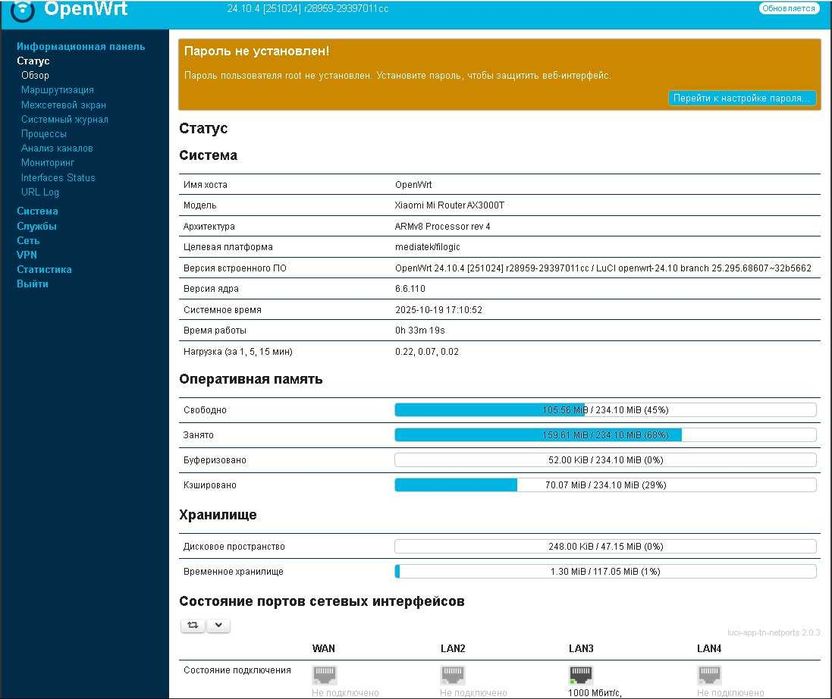This screenshot has width=832, height=699.
Task: Click the Свободно memory progress bar
Action: click(x=605, y=410)
